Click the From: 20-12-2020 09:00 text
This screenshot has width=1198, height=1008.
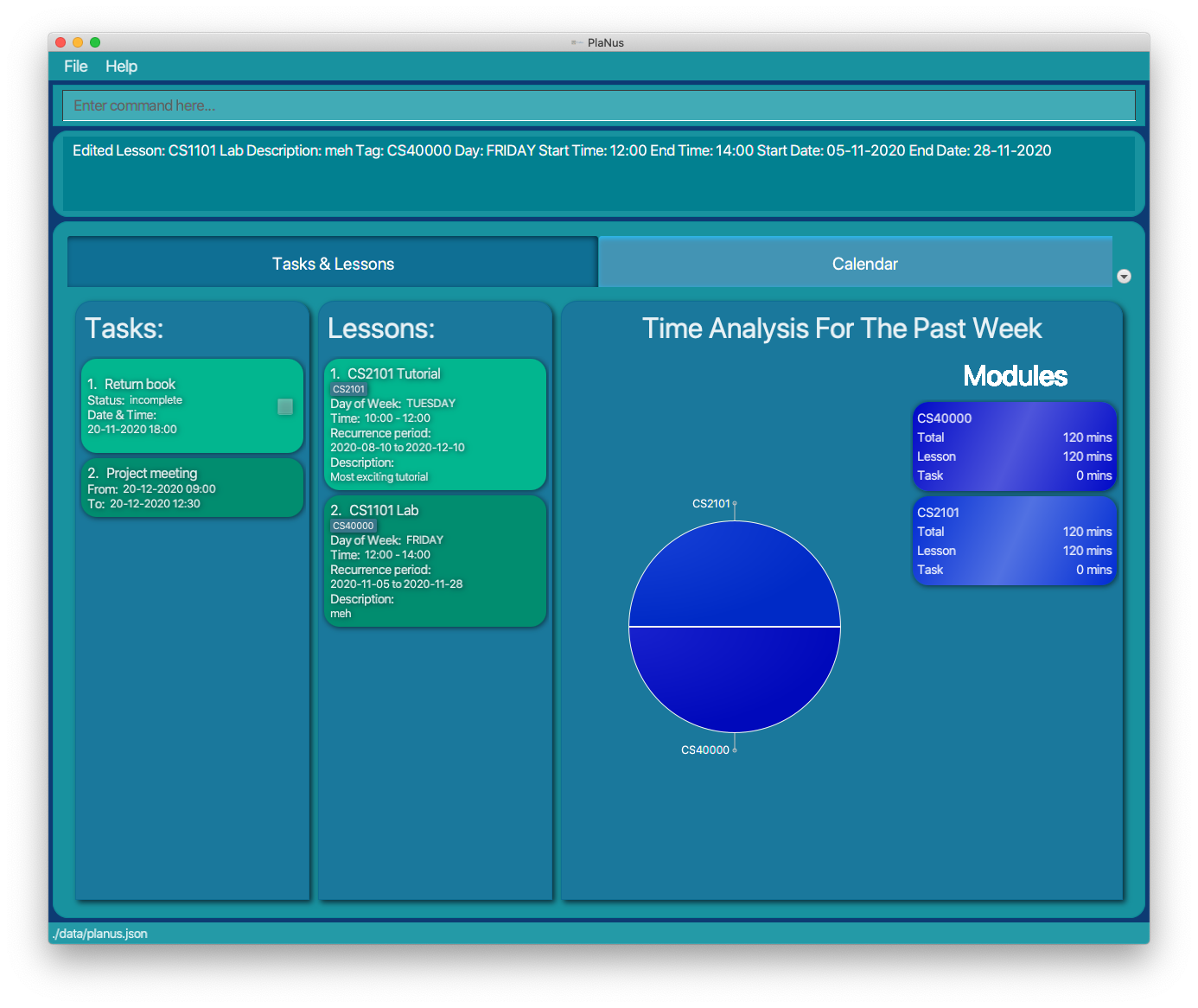151,489
